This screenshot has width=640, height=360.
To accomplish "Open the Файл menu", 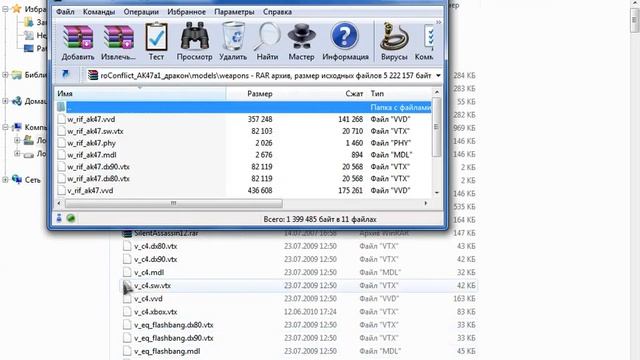I will (65, 12).
